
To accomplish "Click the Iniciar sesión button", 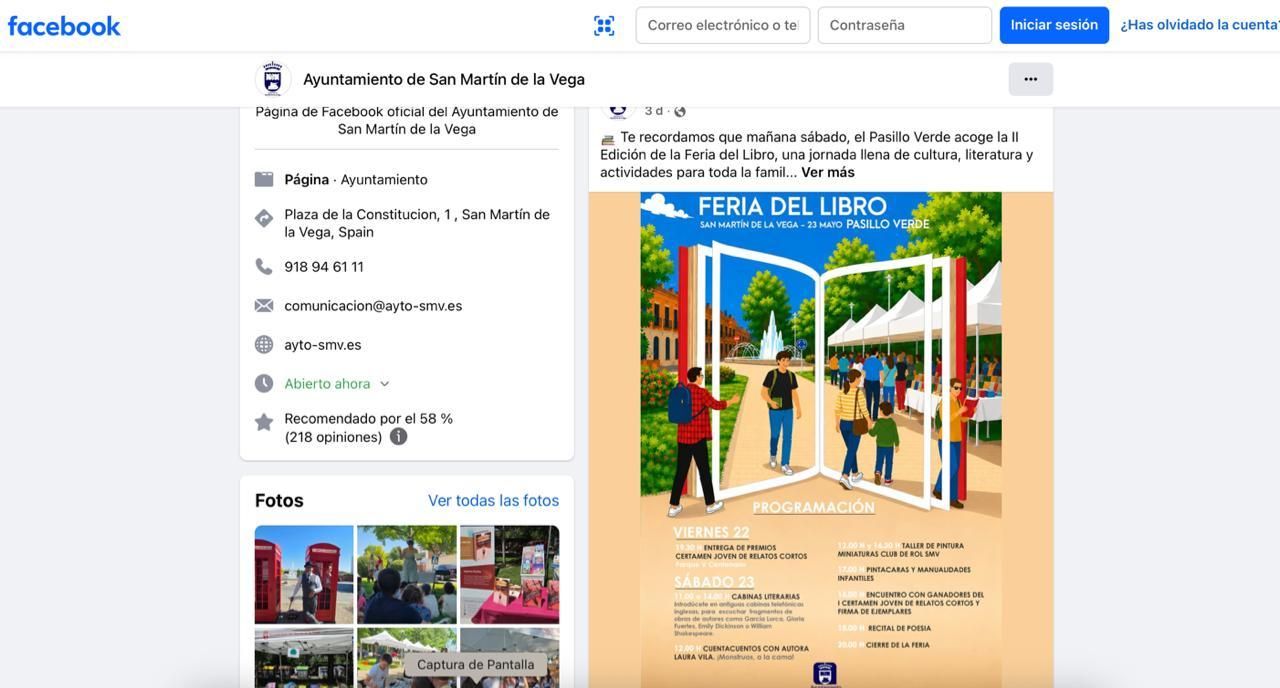I will pos(1054,25).
